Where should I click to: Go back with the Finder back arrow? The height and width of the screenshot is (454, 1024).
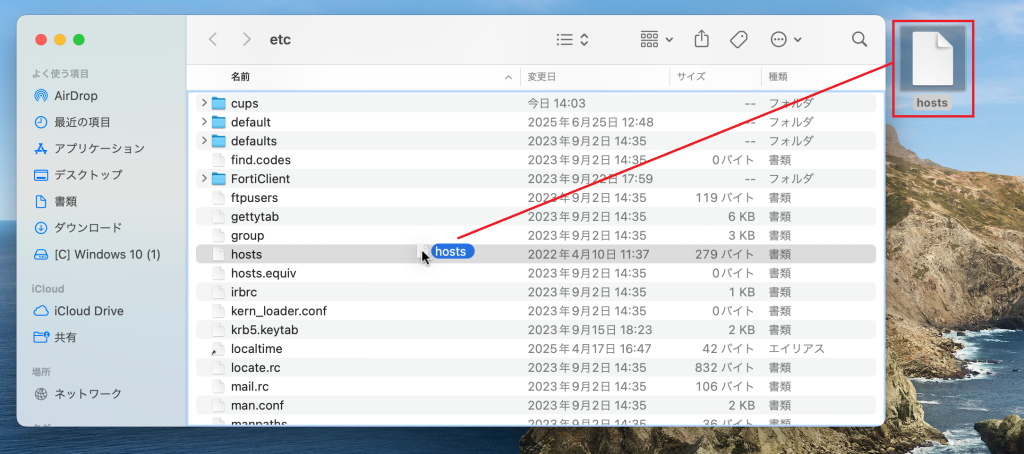[213, 39]
